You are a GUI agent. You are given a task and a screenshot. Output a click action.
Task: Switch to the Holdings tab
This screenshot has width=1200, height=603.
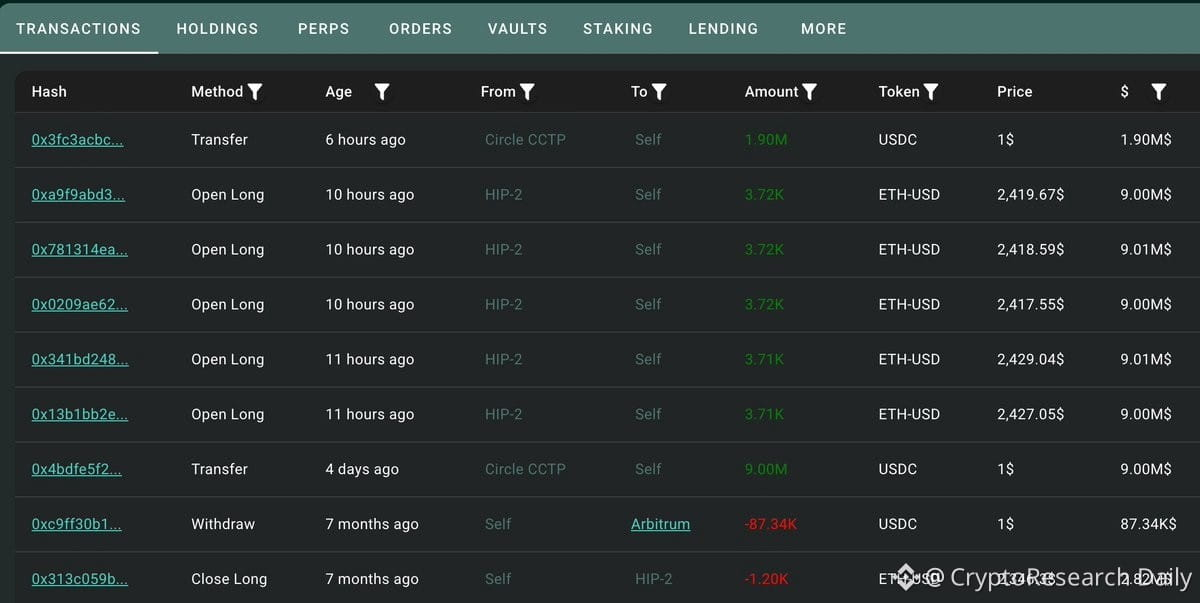pyautogui.click(x=217, y=29)
